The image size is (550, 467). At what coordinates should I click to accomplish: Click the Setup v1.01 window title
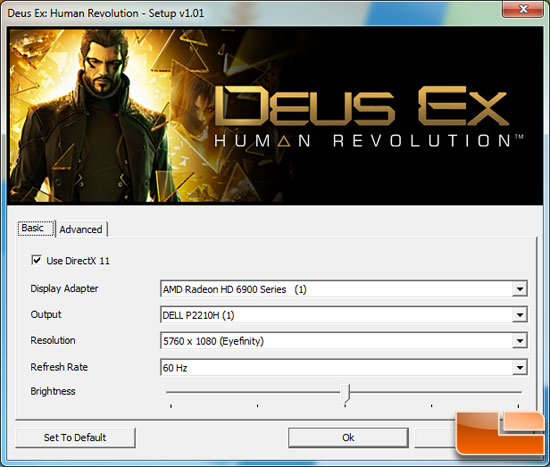106,13
